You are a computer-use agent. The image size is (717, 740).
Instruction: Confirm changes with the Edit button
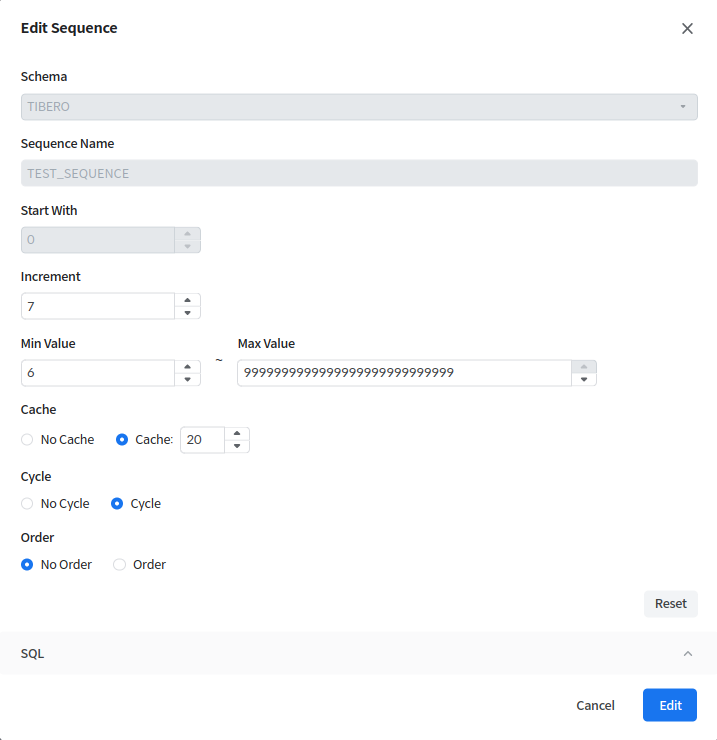pos(669,706)
